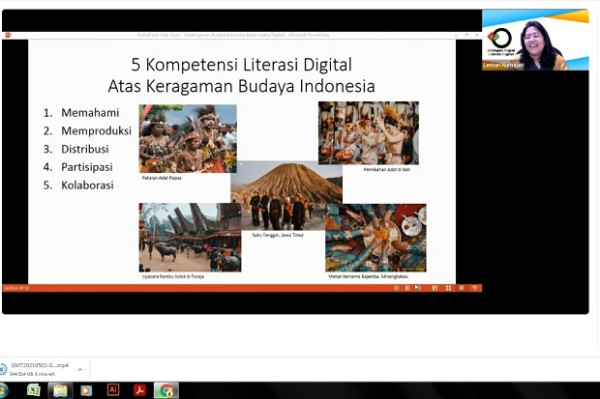The image size is (600, 399).
Task: Open Windows Media Player from the taskbar
Action: (86, 390)
